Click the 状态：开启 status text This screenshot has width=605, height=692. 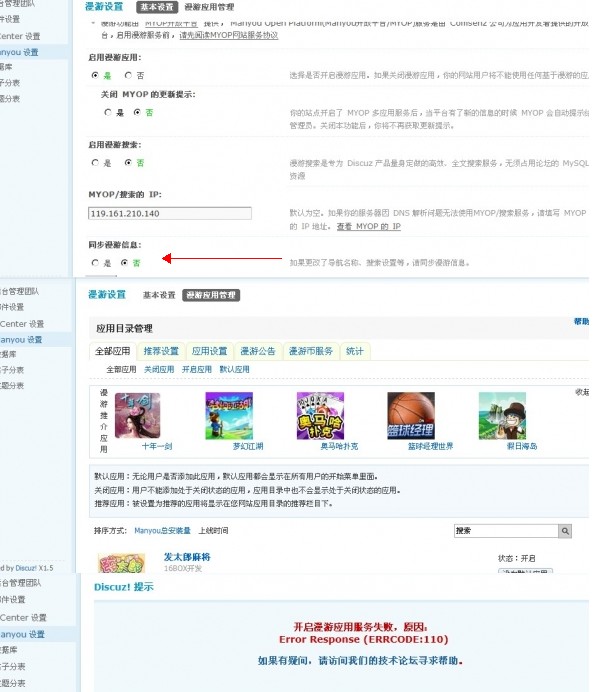[516, 558]
